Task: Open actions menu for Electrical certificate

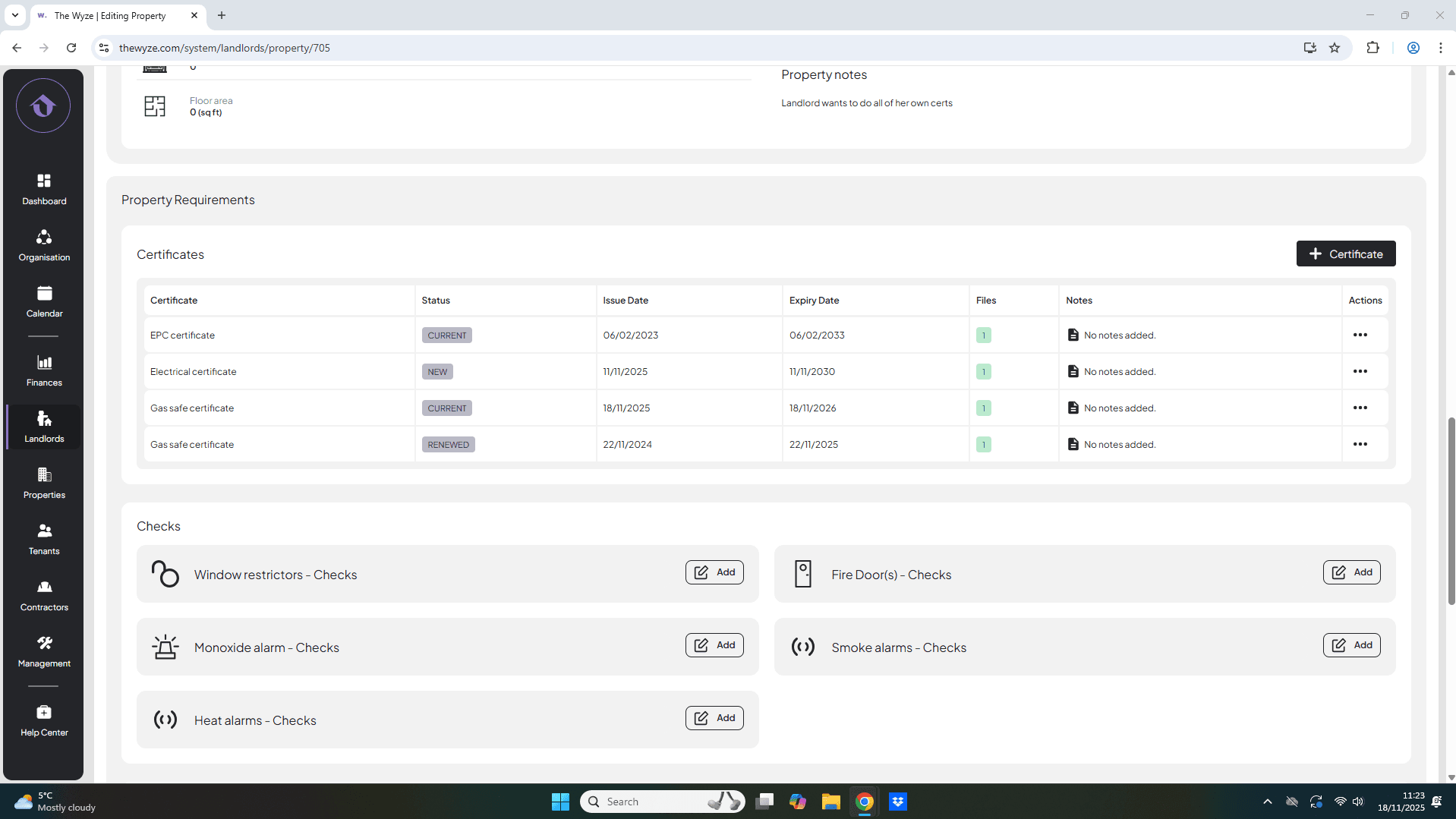Action: click(x=1360, y=371)
